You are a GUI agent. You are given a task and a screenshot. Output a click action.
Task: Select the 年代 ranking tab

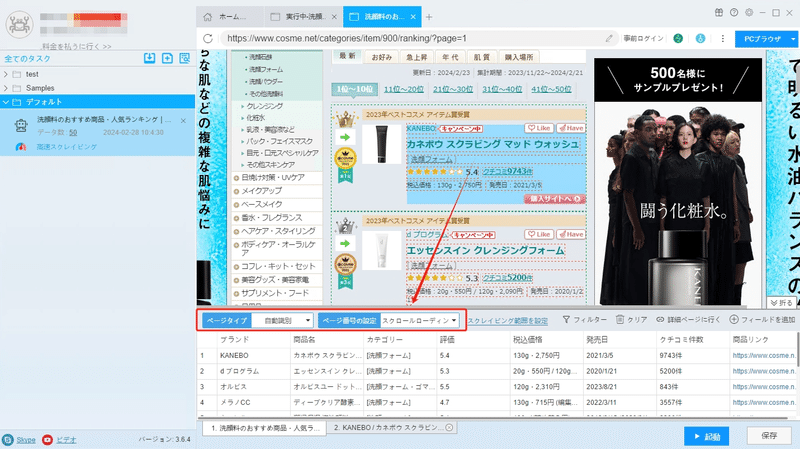click(x=450, y=57)
